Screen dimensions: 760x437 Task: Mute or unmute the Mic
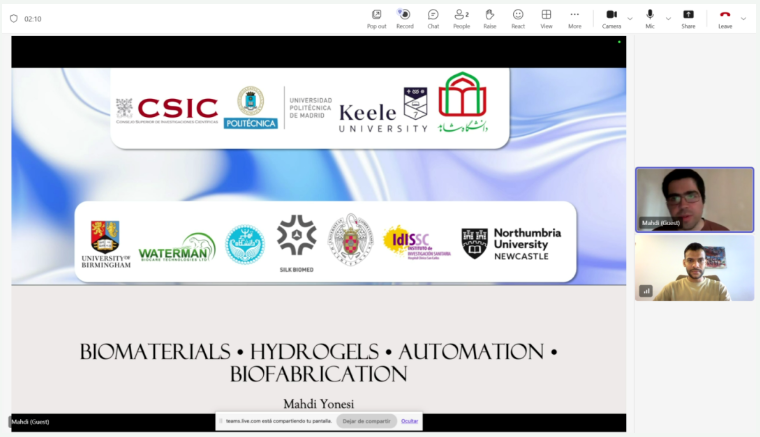pyautogui.click(x=650, y=19)
